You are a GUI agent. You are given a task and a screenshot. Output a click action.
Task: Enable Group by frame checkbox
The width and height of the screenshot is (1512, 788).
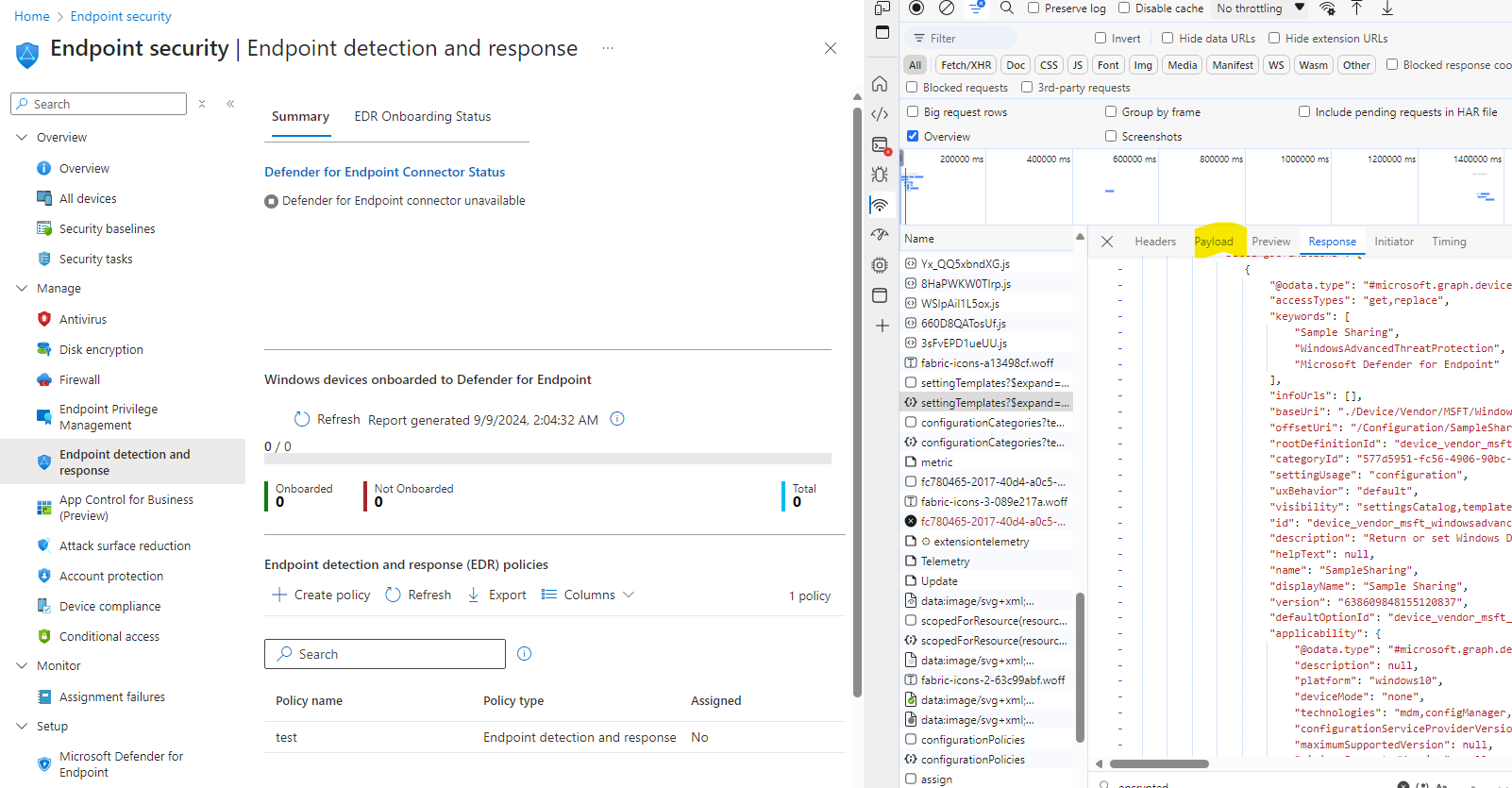(1111, 111)
